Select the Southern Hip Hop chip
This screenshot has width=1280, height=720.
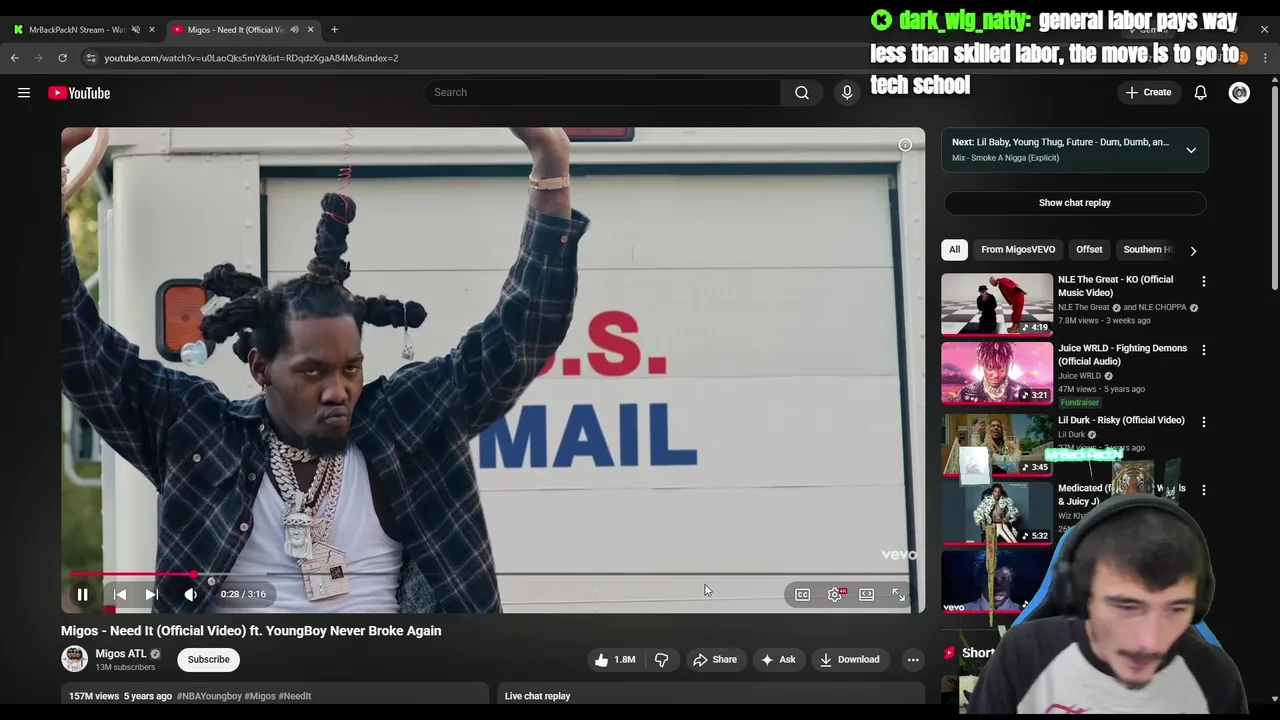pyautogui.click(x=1148, y=250)
